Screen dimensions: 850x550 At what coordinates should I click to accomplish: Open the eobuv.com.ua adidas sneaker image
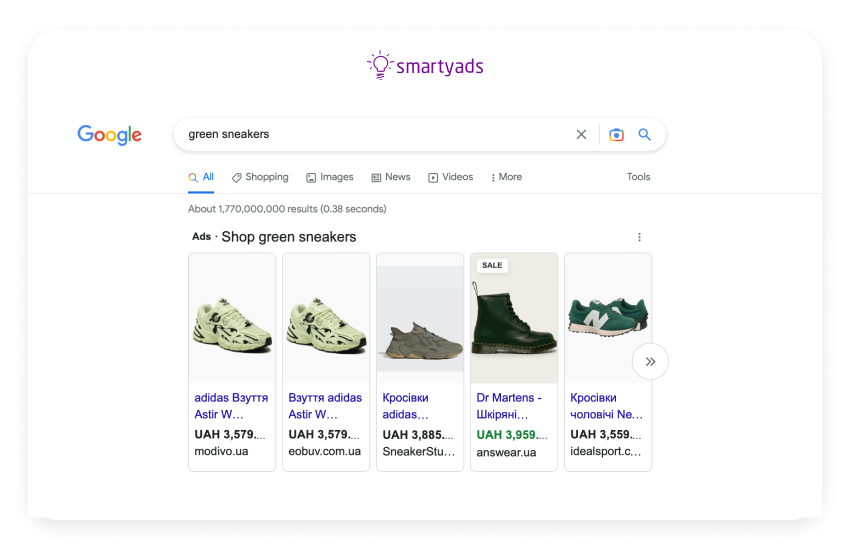(x=326, y=319)
